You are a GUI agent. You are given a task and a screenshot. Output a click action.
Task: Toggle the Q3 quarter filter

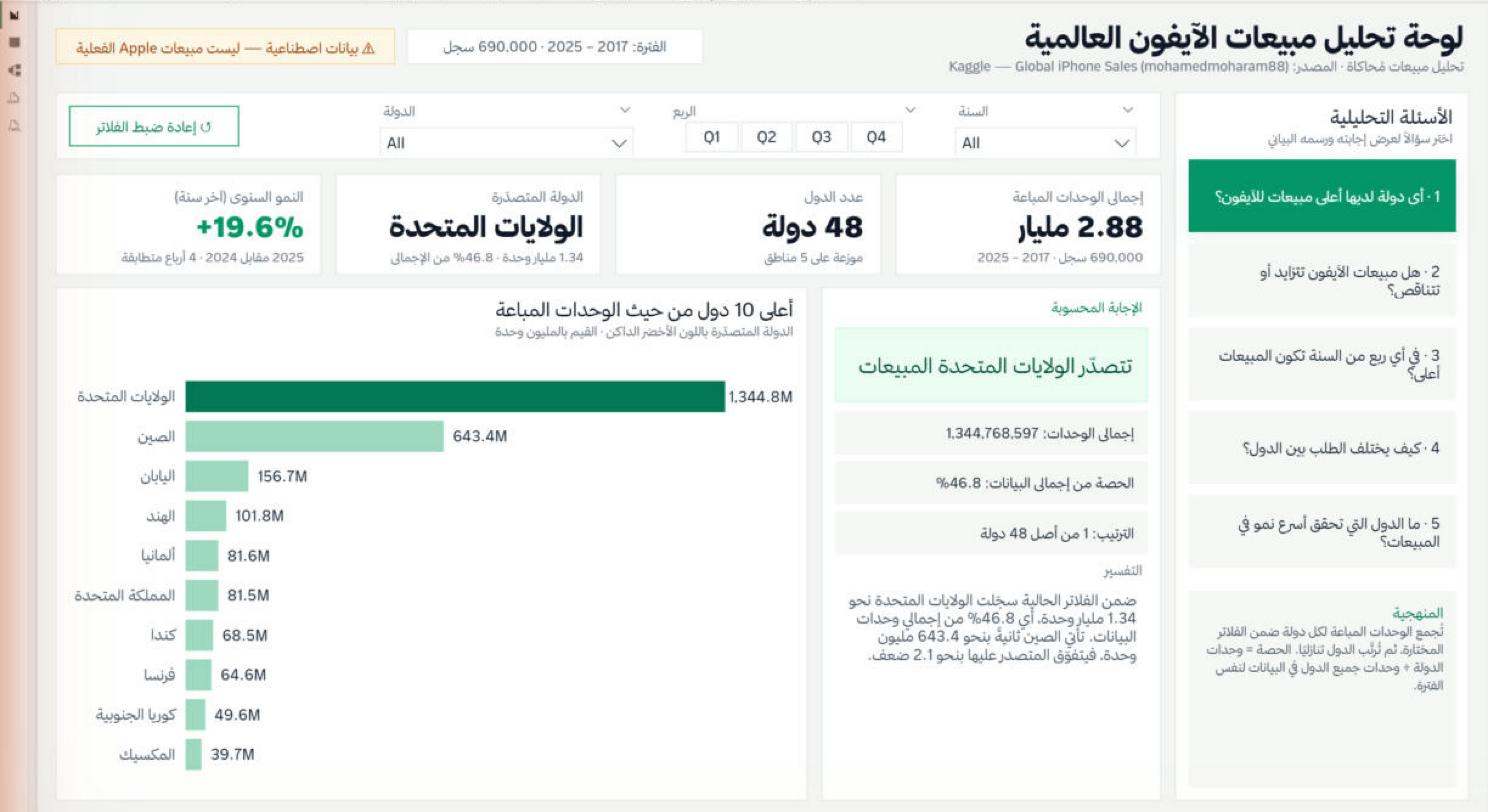tap(821, 137)
